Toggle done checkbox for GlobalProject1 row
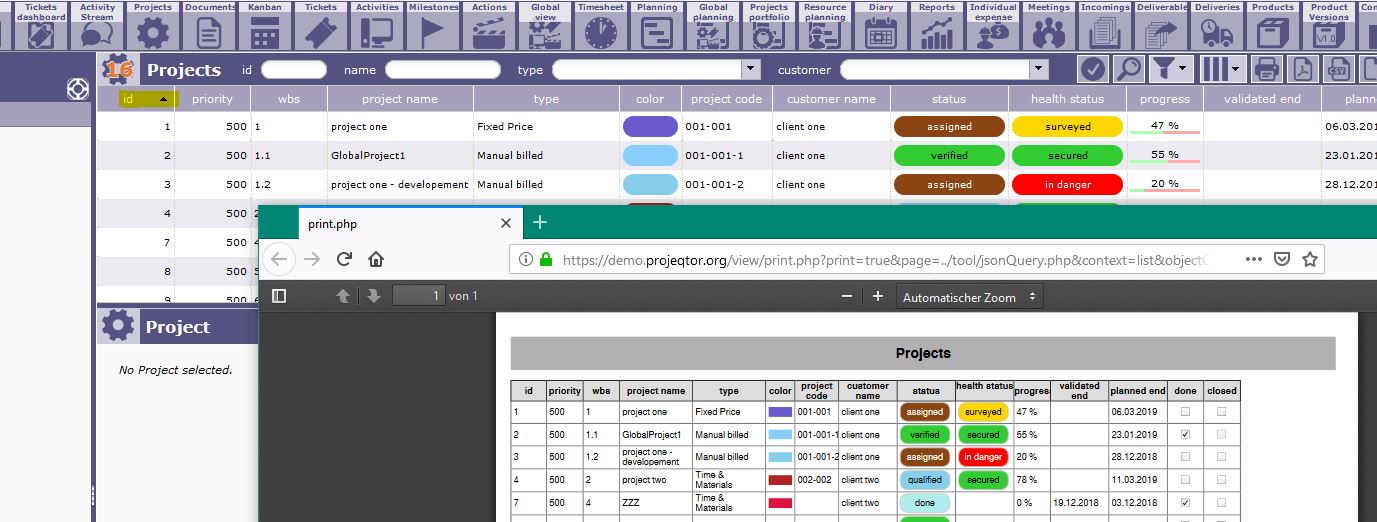This screenshot has height=522, width=1377. (1185, 435)
